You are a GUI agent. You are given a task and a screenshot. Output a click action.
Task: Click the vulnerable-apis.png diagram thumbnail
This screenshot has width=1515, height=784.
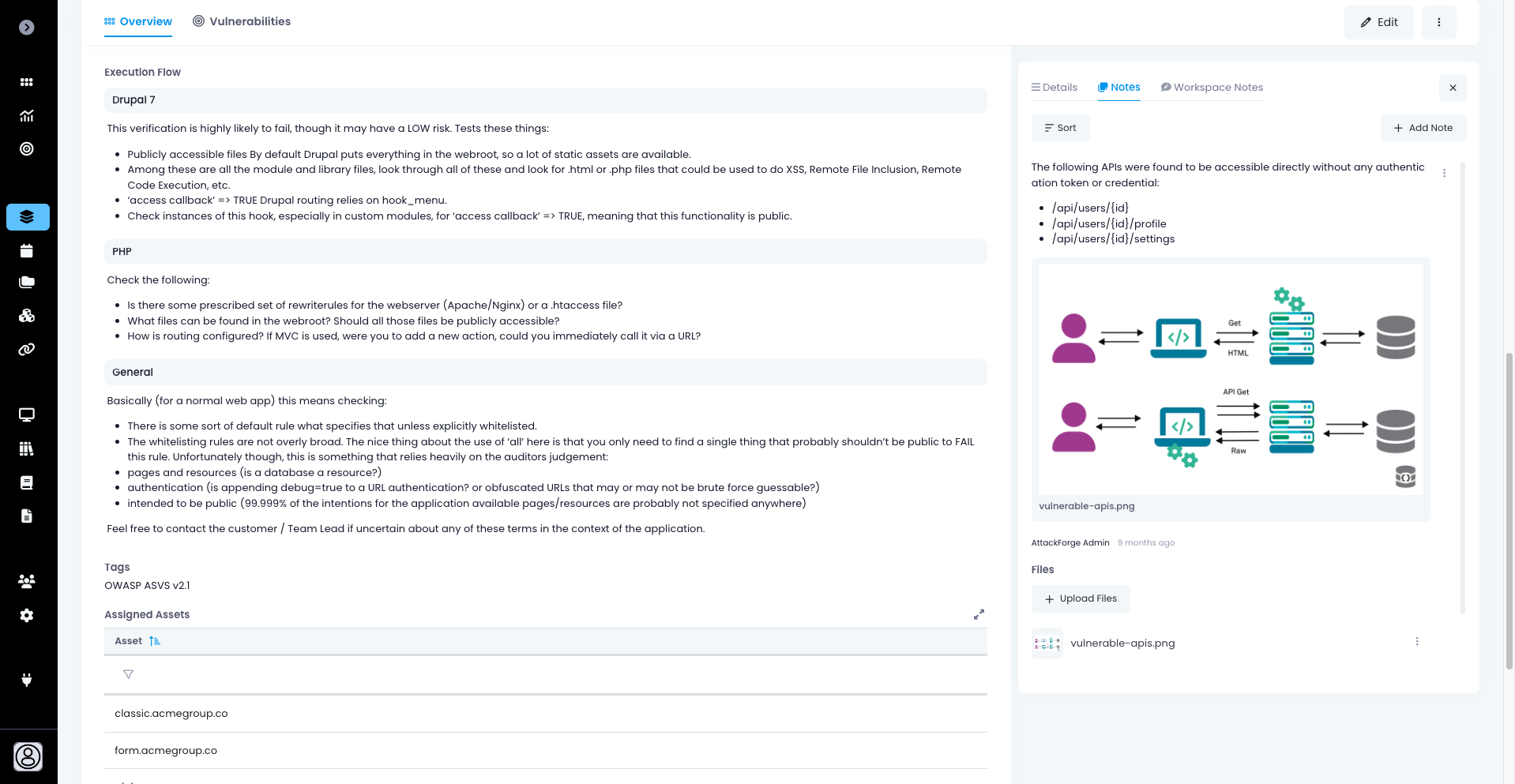click(x=1230, y=380)
